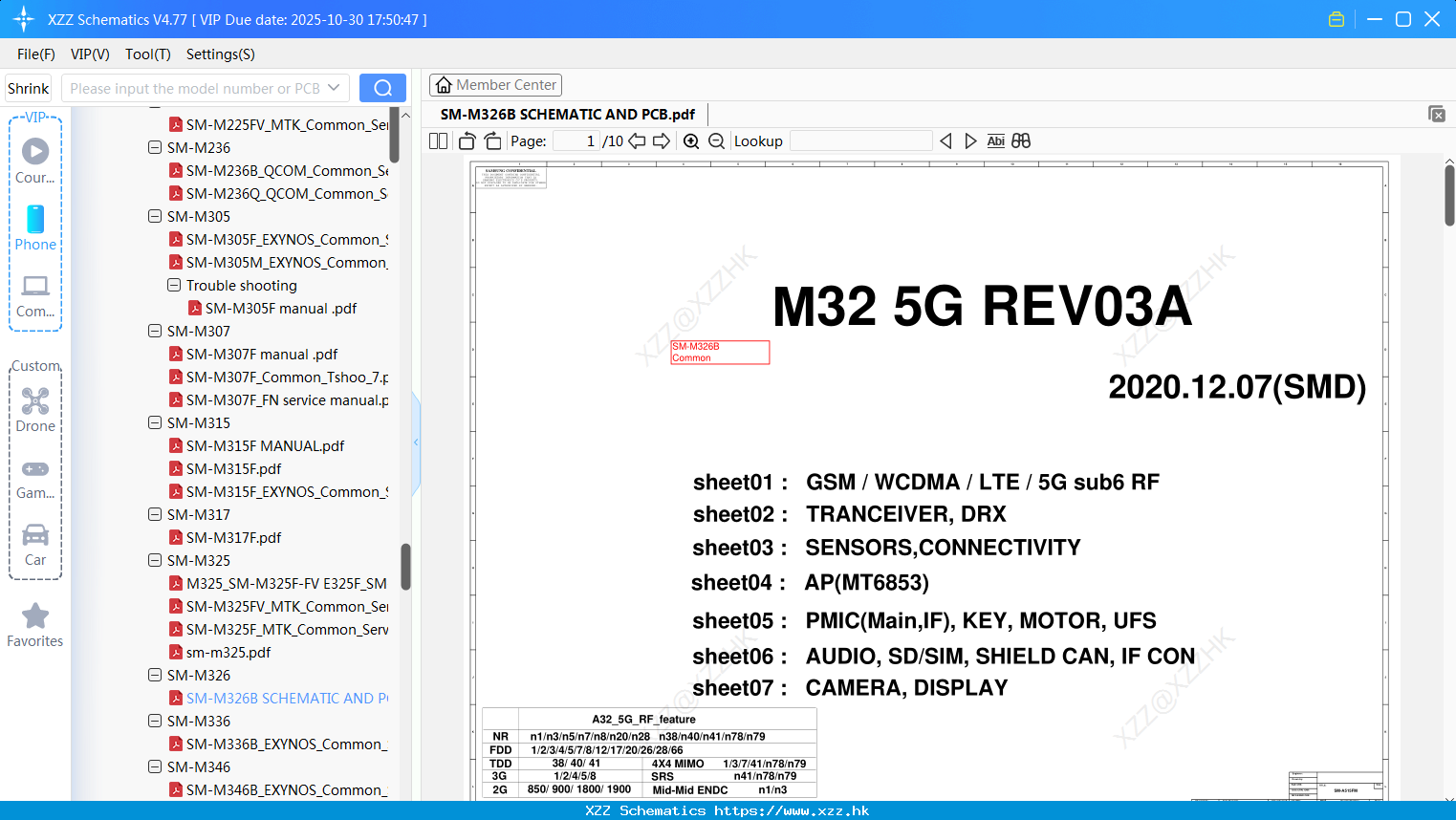The image size is (1456, 820).
Task: Open the Course section in sidebar
Action: point(35,161)
